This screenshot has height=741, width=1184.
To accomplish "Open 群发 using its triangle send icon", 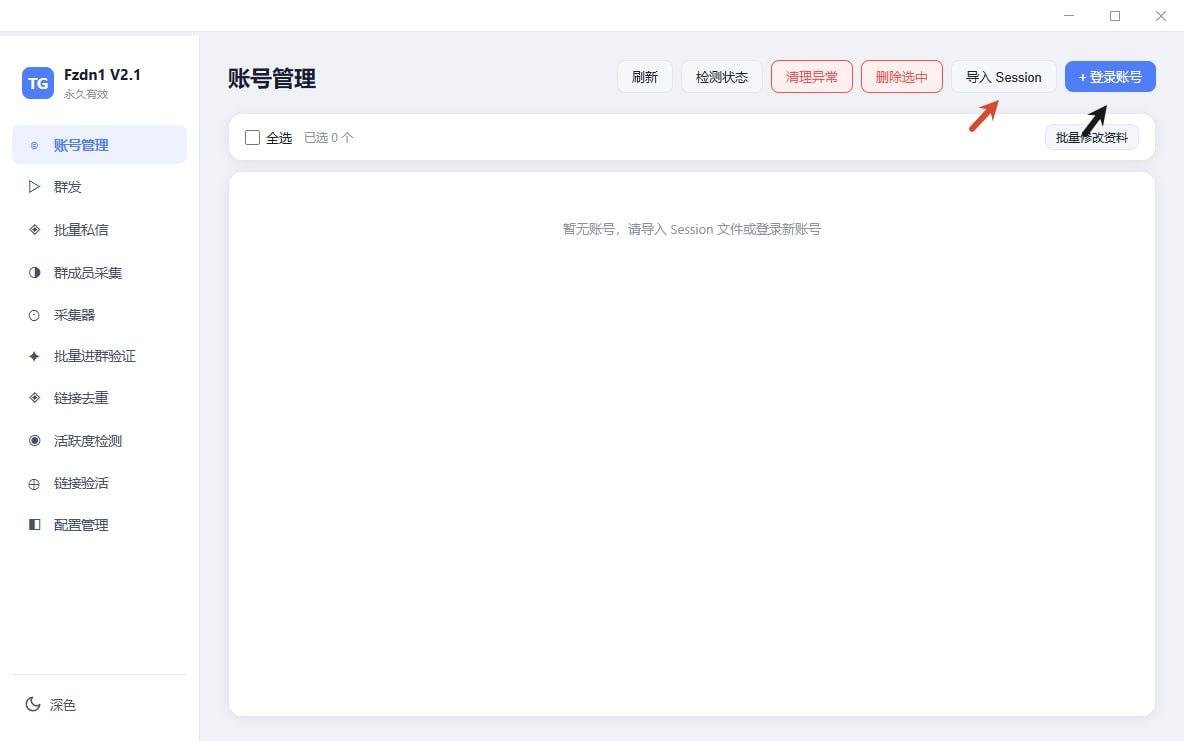I will click(33, 186).
